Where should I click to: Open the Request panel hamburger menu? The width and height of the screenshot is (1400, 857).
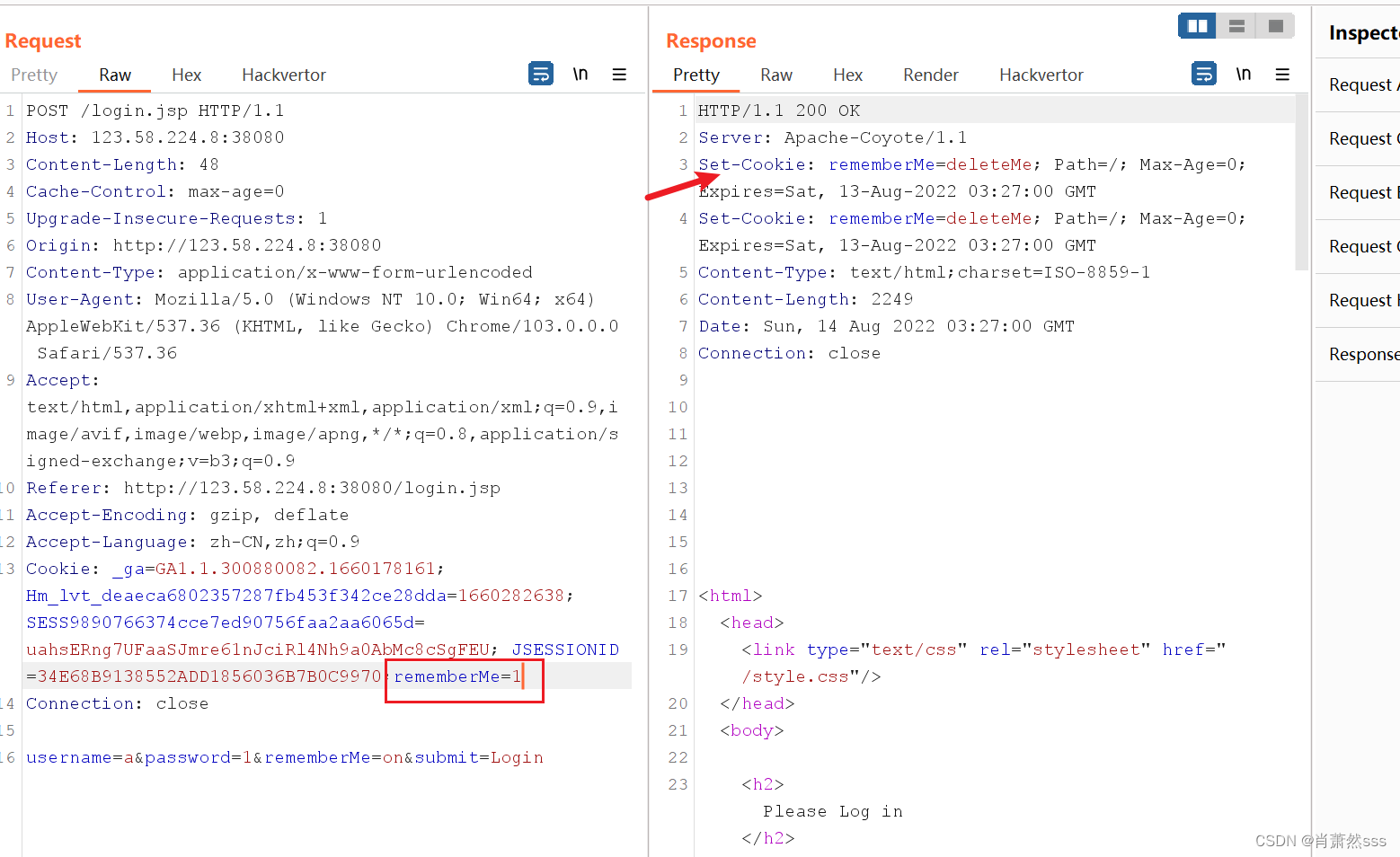[x=619, y=75]
